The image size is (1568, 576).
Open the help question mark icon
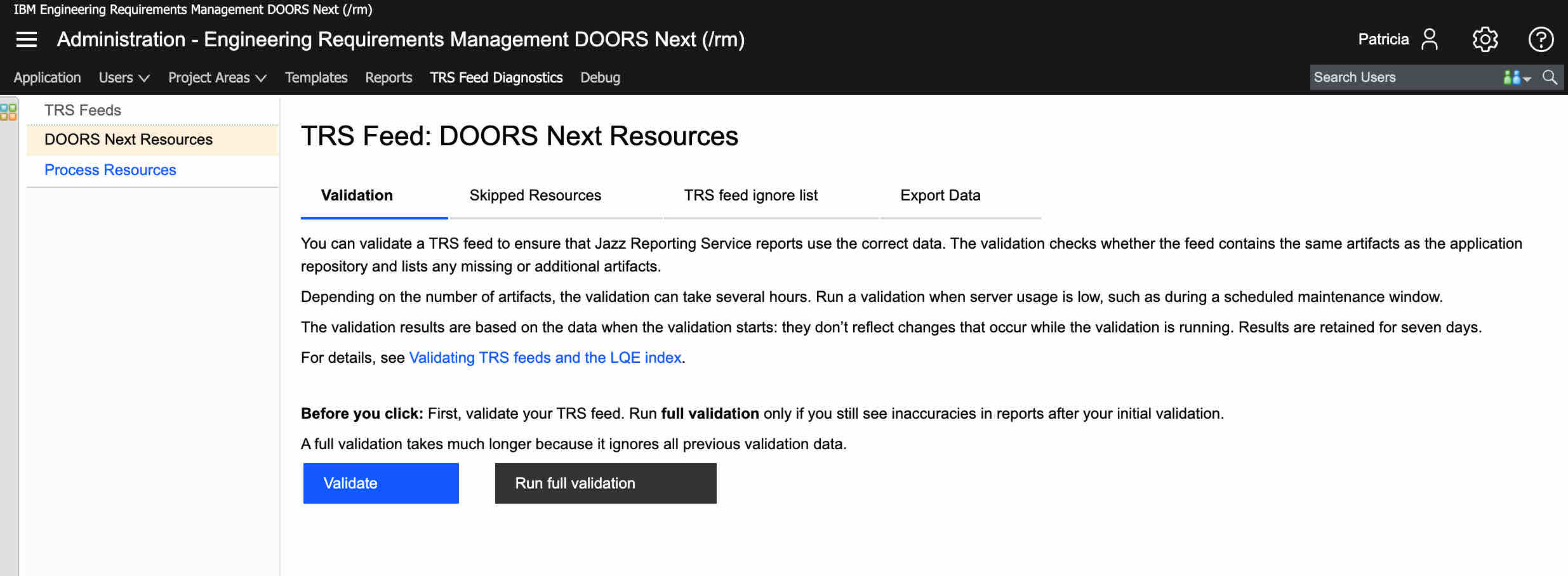[x=1541, y=39]
